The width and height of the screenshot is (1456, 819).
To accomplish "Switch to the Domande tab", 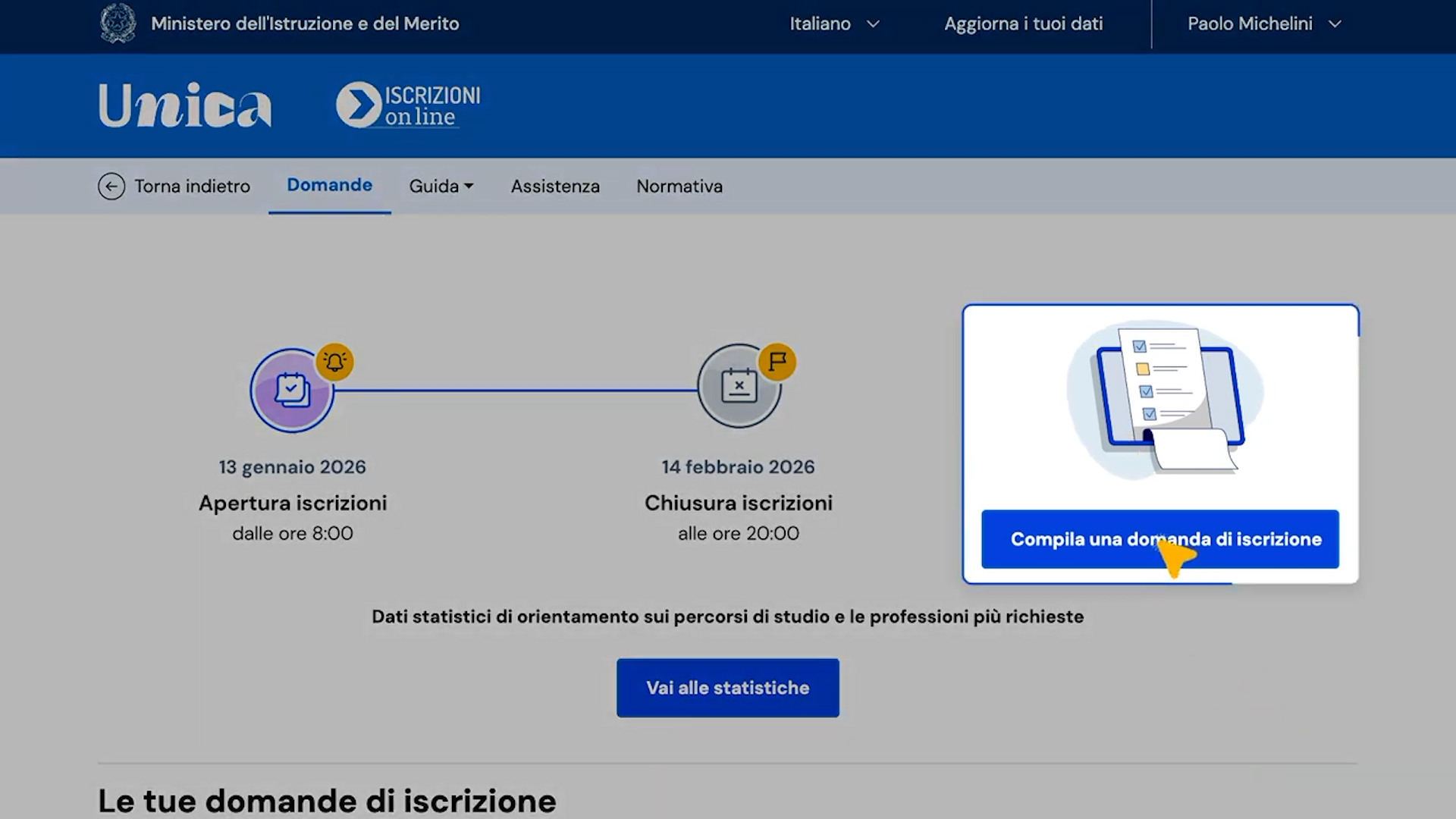I will 329,185.
